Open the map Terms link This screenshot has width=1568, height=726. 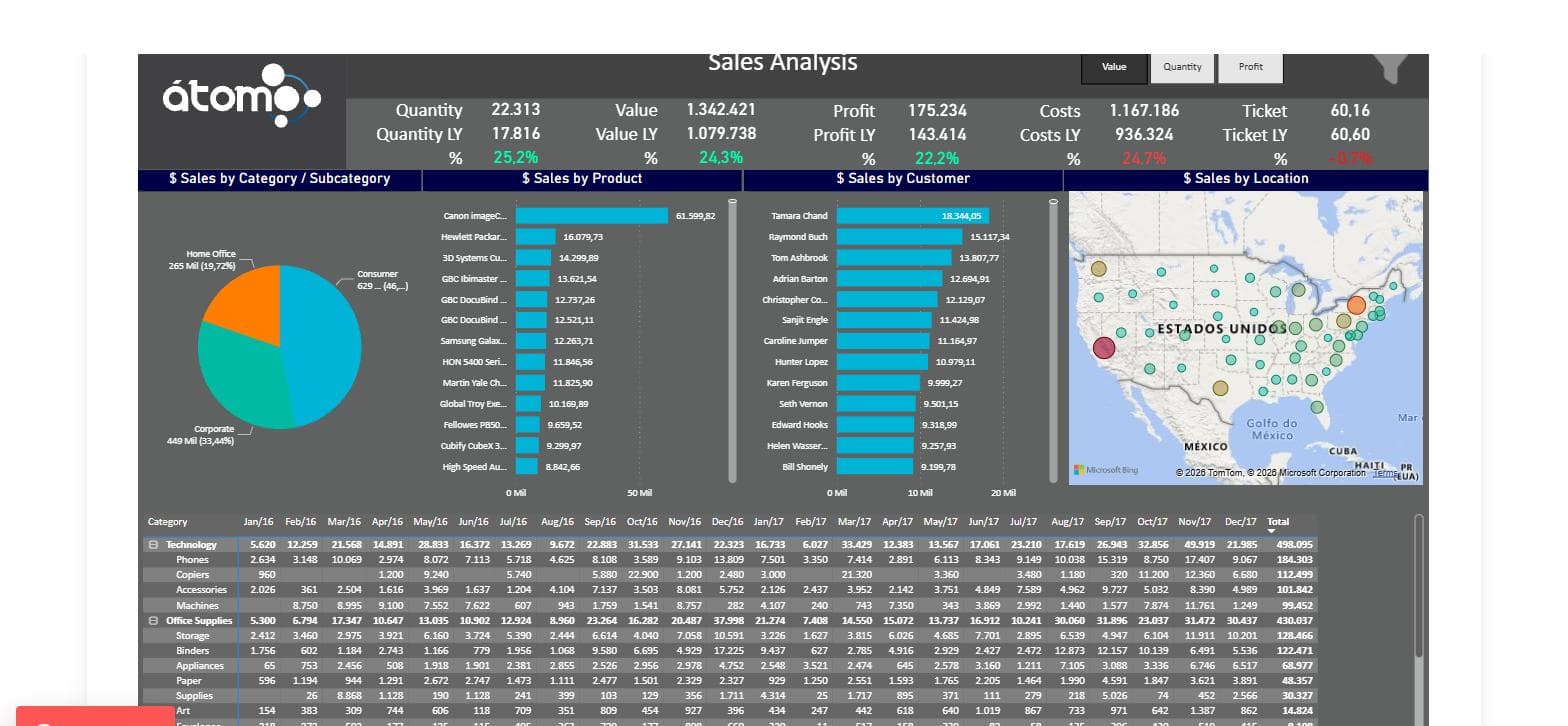click(x=1385, y=473)
